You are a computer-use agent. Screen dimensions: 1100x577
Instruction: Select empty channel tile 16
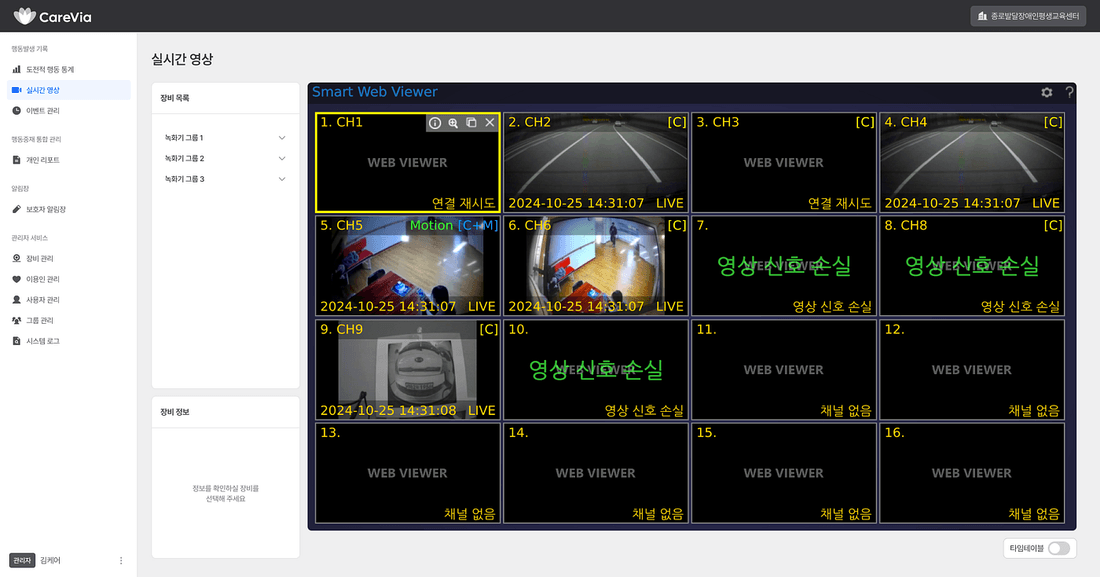click(x=972, y=473)
